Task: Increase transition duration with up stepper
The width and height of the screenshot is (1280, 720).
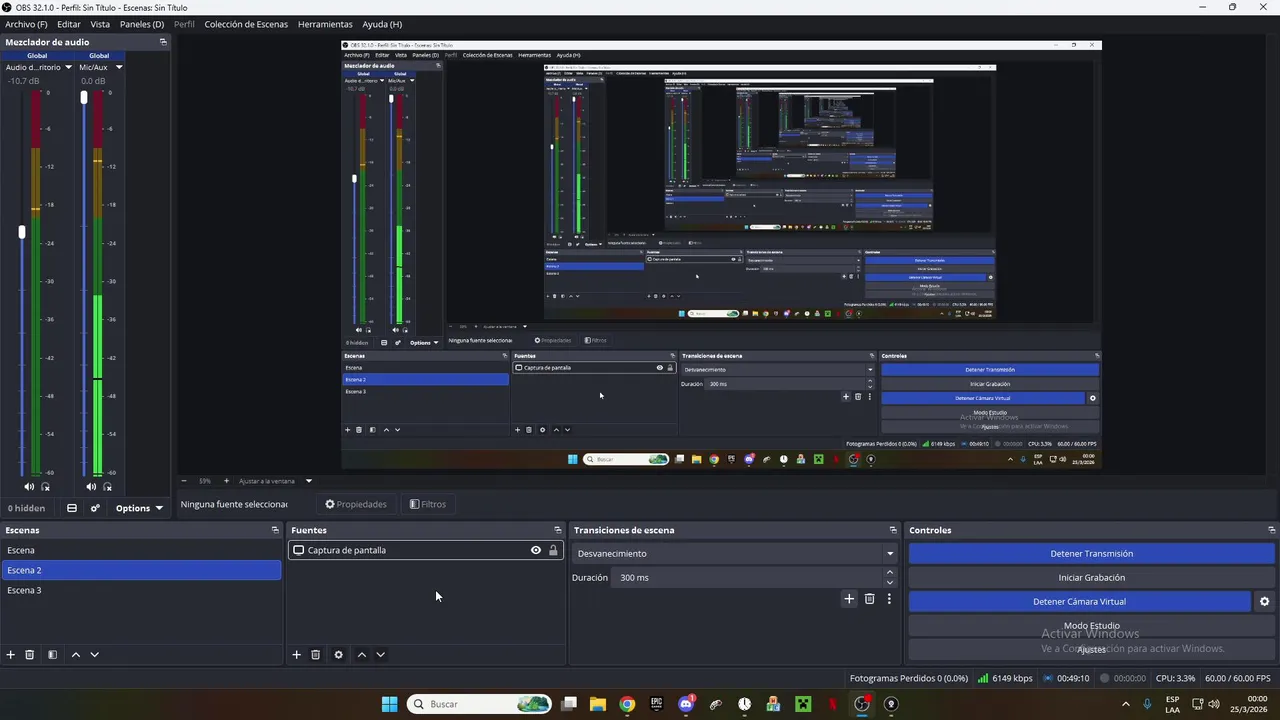Action: [890, 573]
